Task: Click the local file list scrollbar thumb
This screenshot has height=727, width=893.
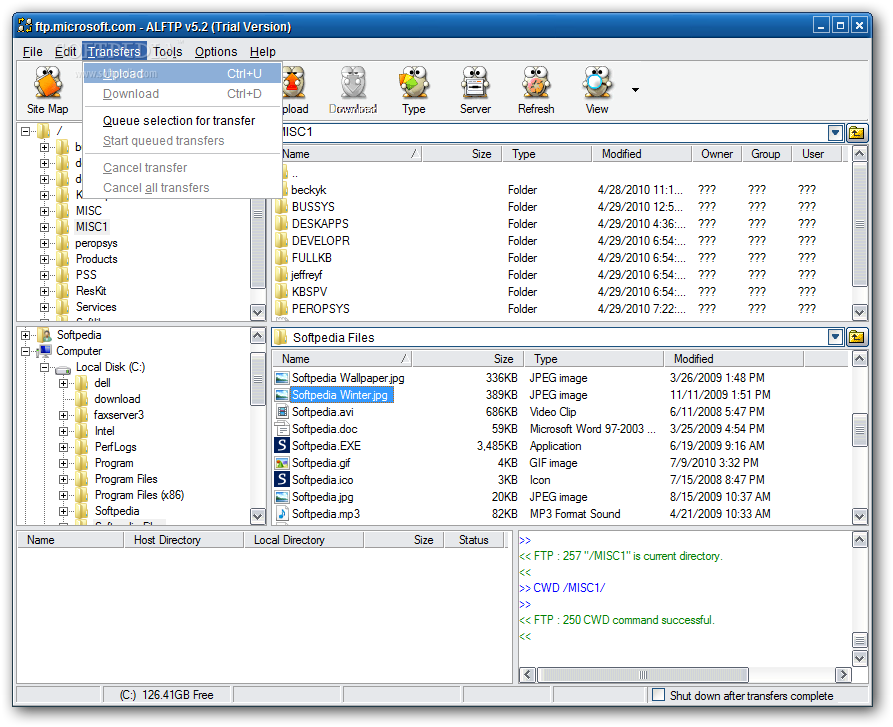Action: tap(859, 430)
